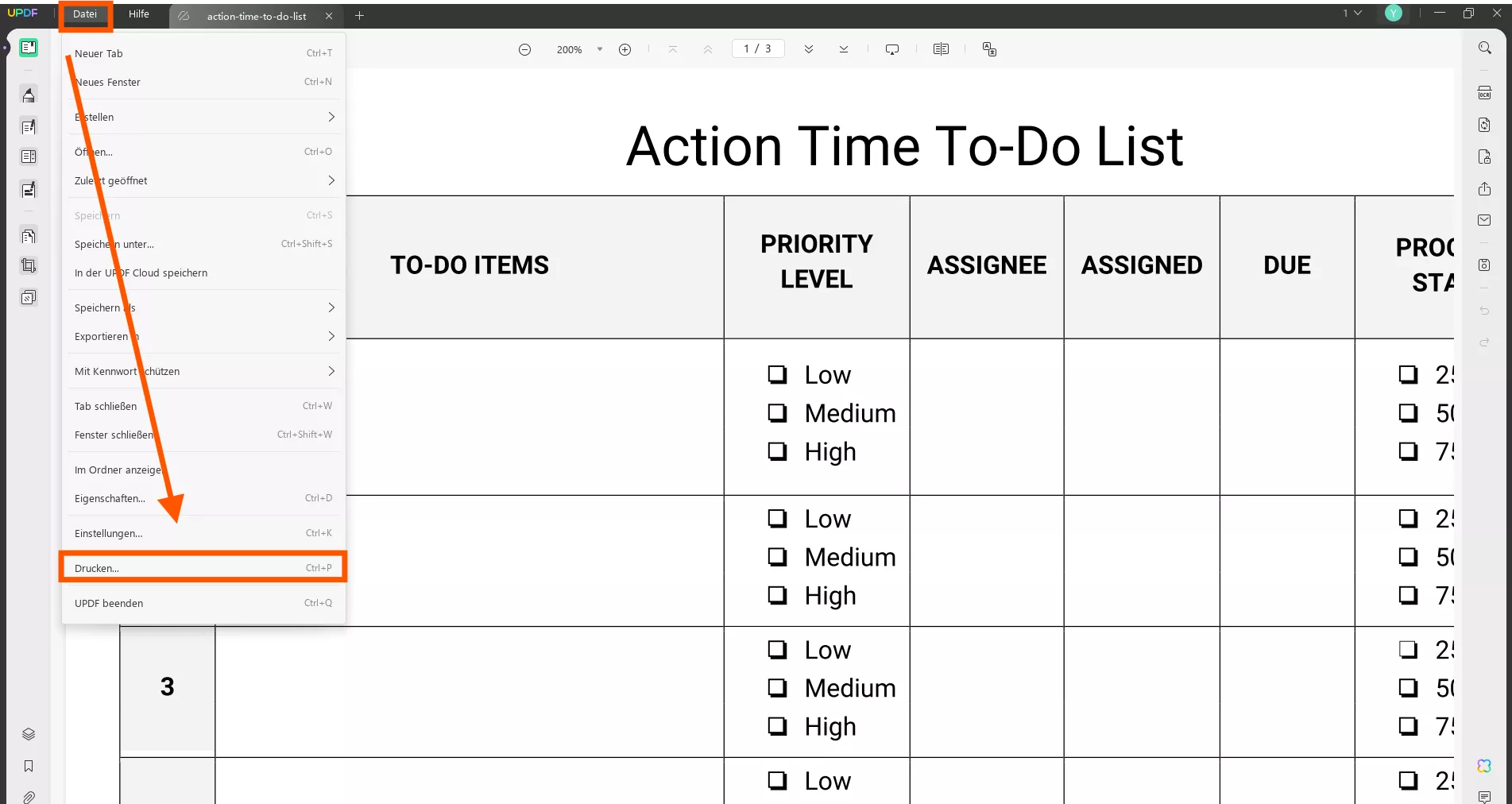Open the layers panel icon
The width and height of the screenshot is (1512, 804).
tap(29, 734)
